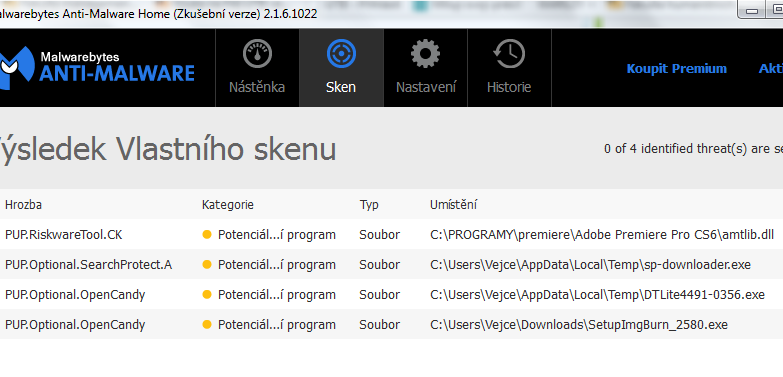This screenshot has width=783, height=377.
Task: Click the Výsledek Vlastního skenu heading
Action: click(168, 149)
